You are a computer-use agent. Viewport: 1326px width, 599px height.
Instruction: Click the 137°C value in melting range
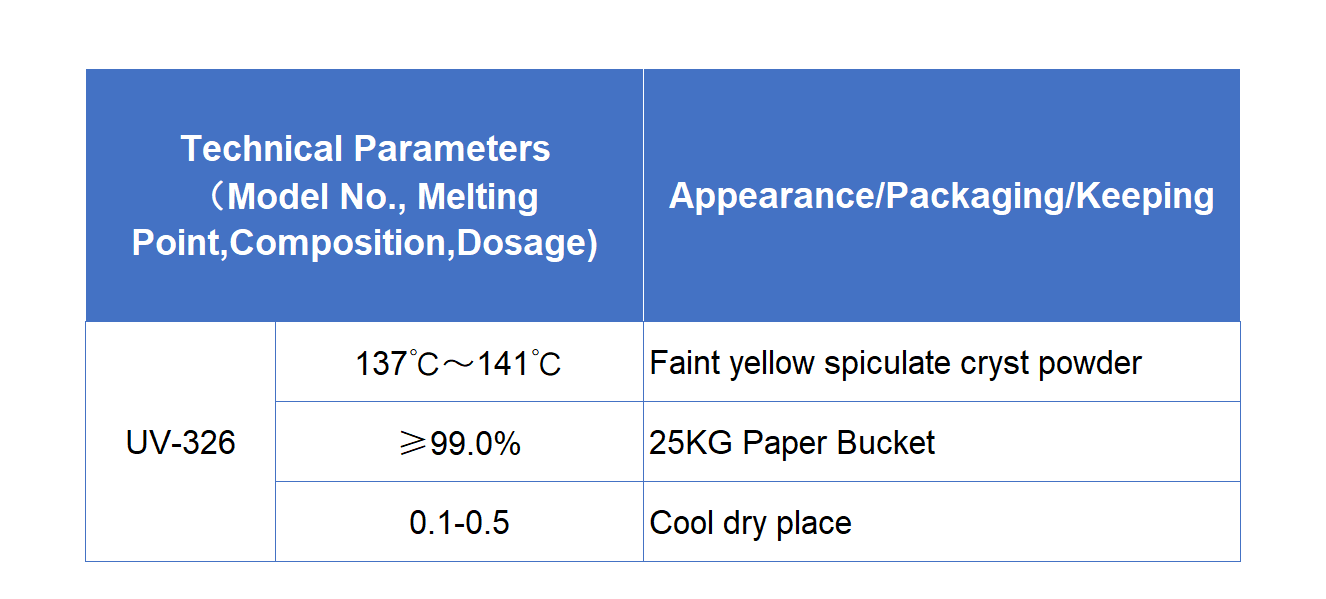(x=398, y=363)
